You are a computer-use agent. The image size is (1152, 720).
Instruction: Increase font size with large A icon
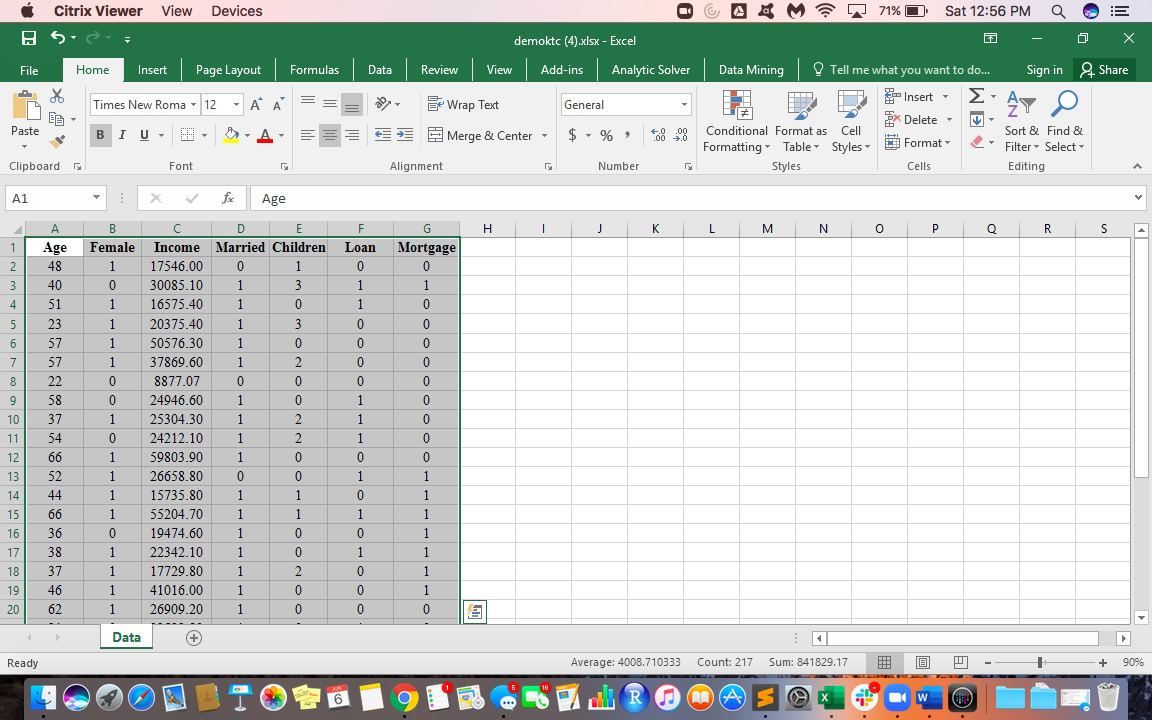pyautogui.click(x=256, y=104)
